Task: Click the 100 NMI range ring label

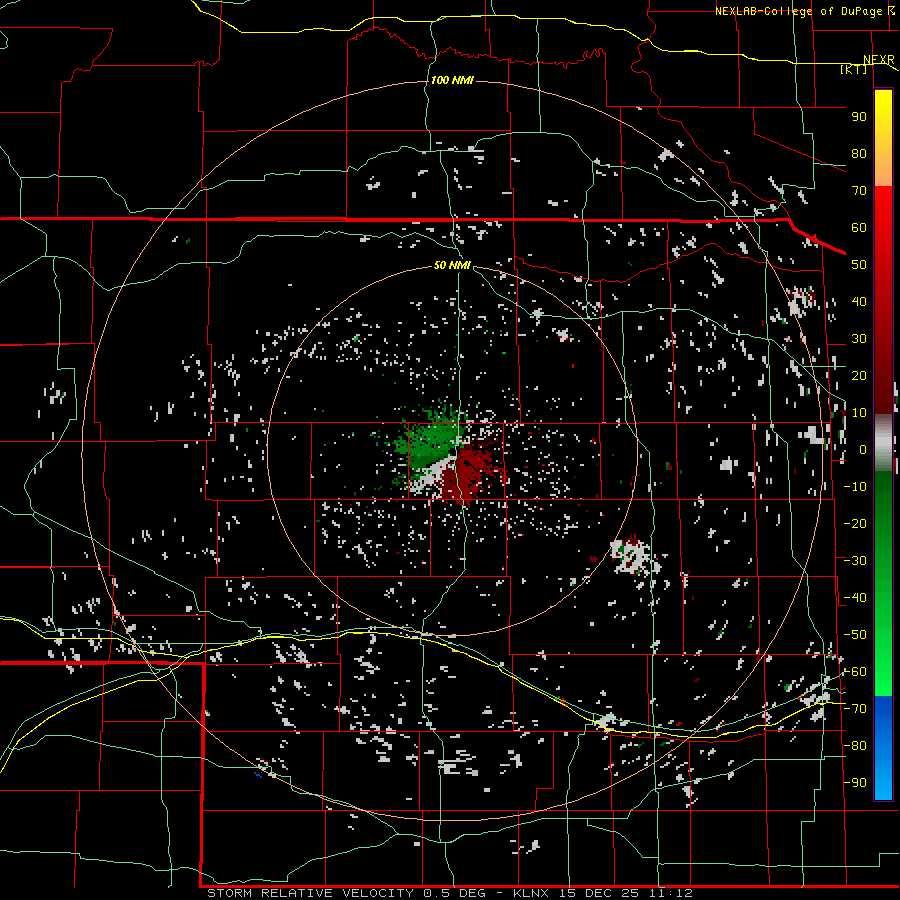Action: click(x=452, y=80)
